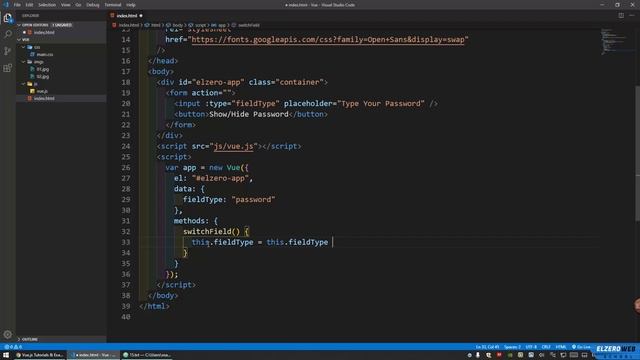
Task: Open the Explorer view in the activity bar
Action: click(8, 18)
